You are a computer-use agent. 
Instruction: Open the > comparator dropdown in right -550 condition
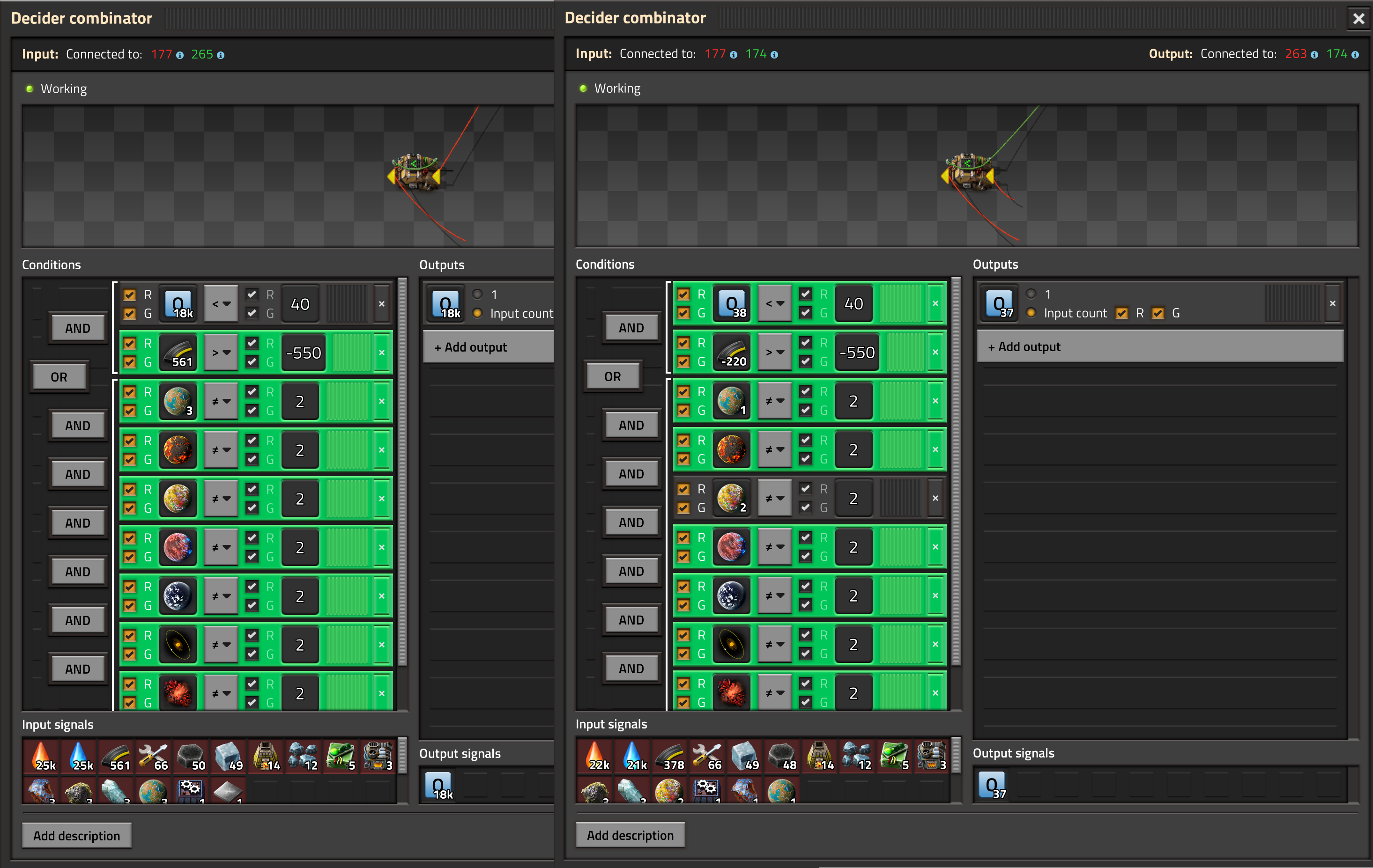tap(775, 352)
